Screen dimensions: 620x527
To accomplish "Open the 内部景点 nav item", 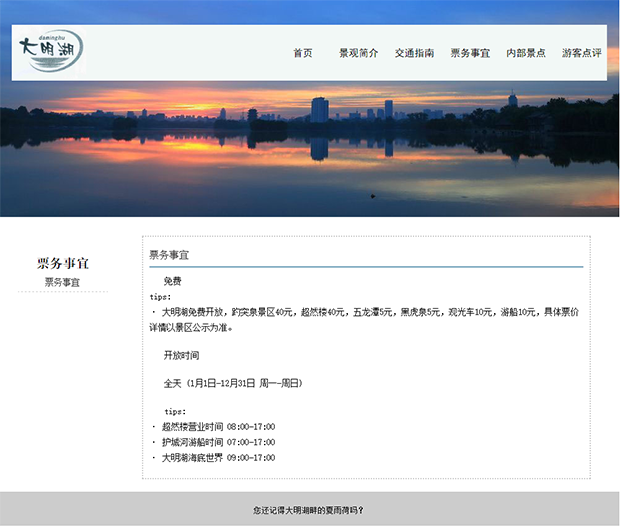I will coord(525,53).
